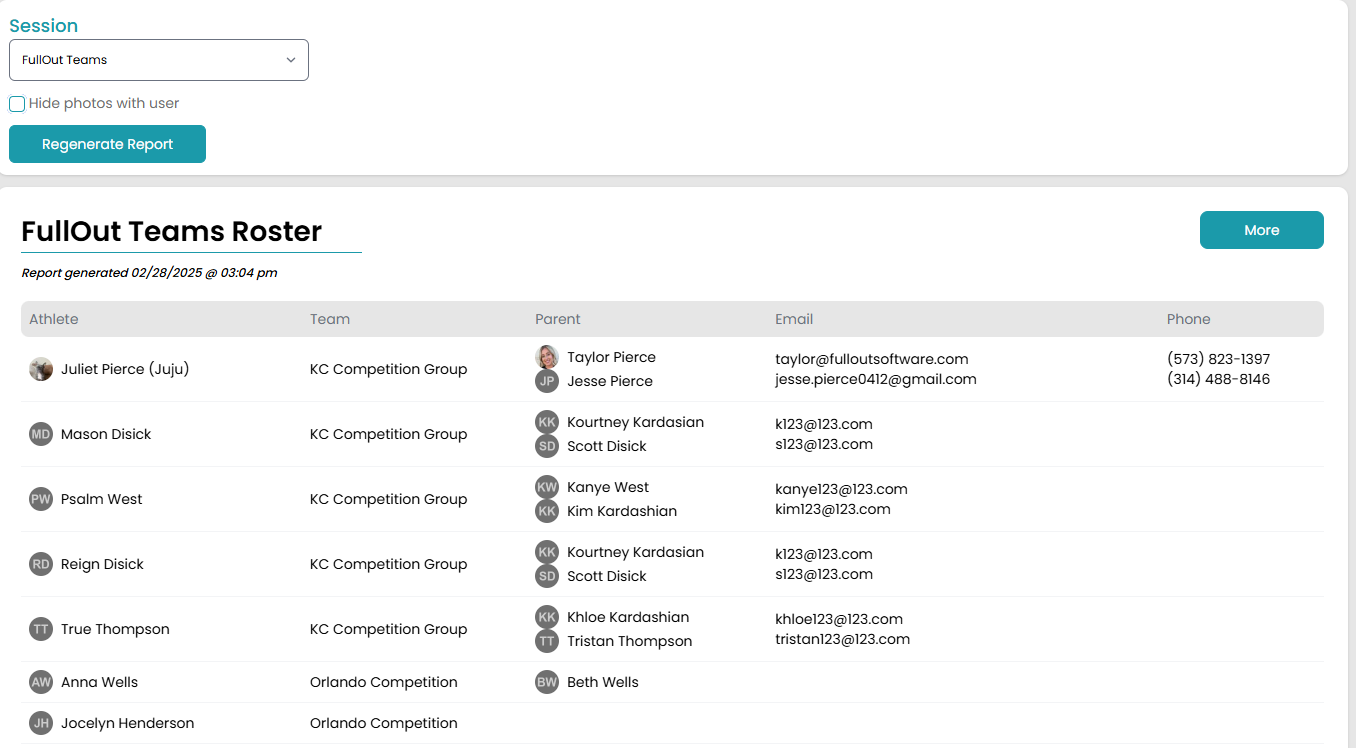Image resolution: width=1356 pixels, height=748 pixels.
Task: Click True Thompson athlete TT avatar
Action: 41,629
